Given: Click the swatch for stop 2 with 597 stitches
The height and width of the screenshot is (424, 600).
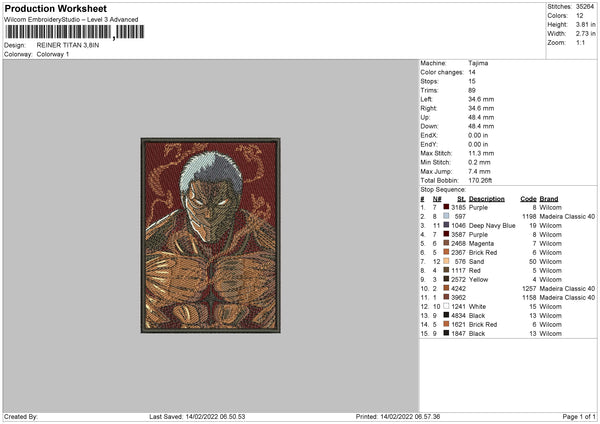Looking at the screenshot, I should click(448, 217).
